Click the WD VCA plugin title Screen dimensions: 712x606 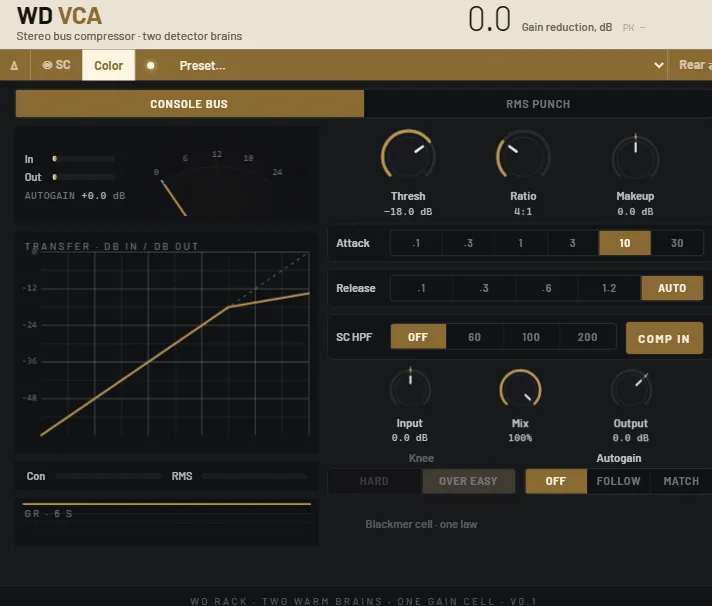(59, 16)
